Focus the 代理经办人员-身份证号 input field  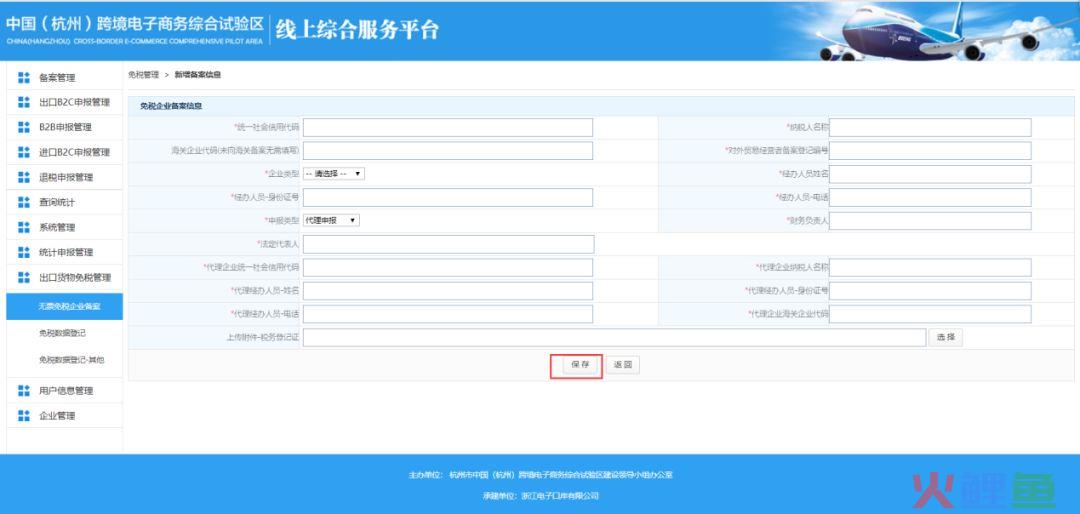tap(931, 291)
